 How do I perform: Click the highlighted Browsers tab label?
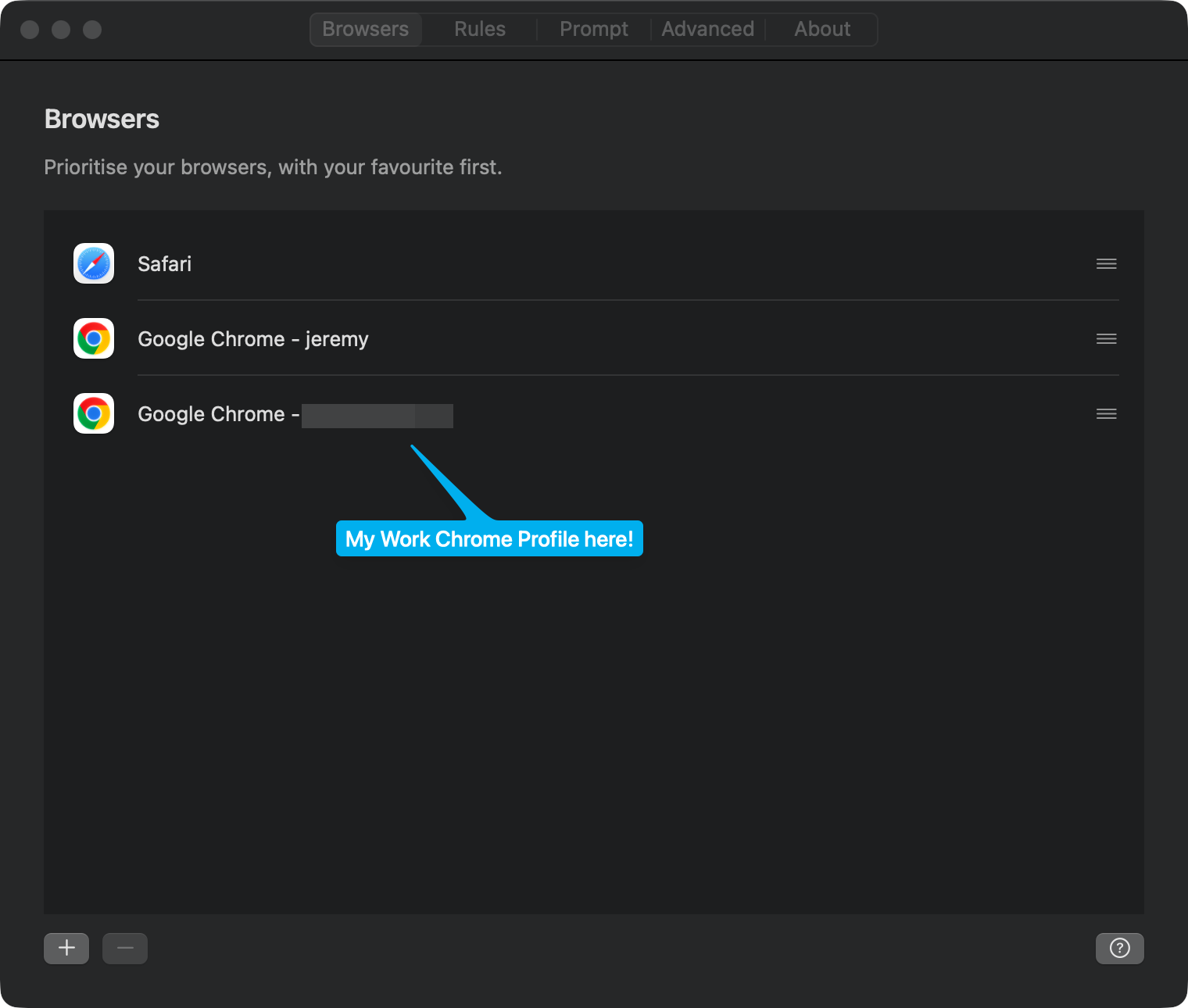point(365,29)
